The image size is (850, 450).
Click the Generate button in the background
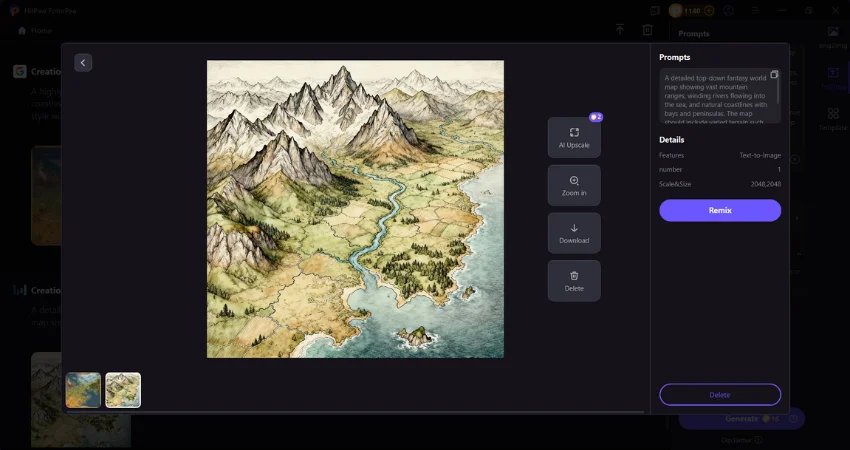(742, 419)
